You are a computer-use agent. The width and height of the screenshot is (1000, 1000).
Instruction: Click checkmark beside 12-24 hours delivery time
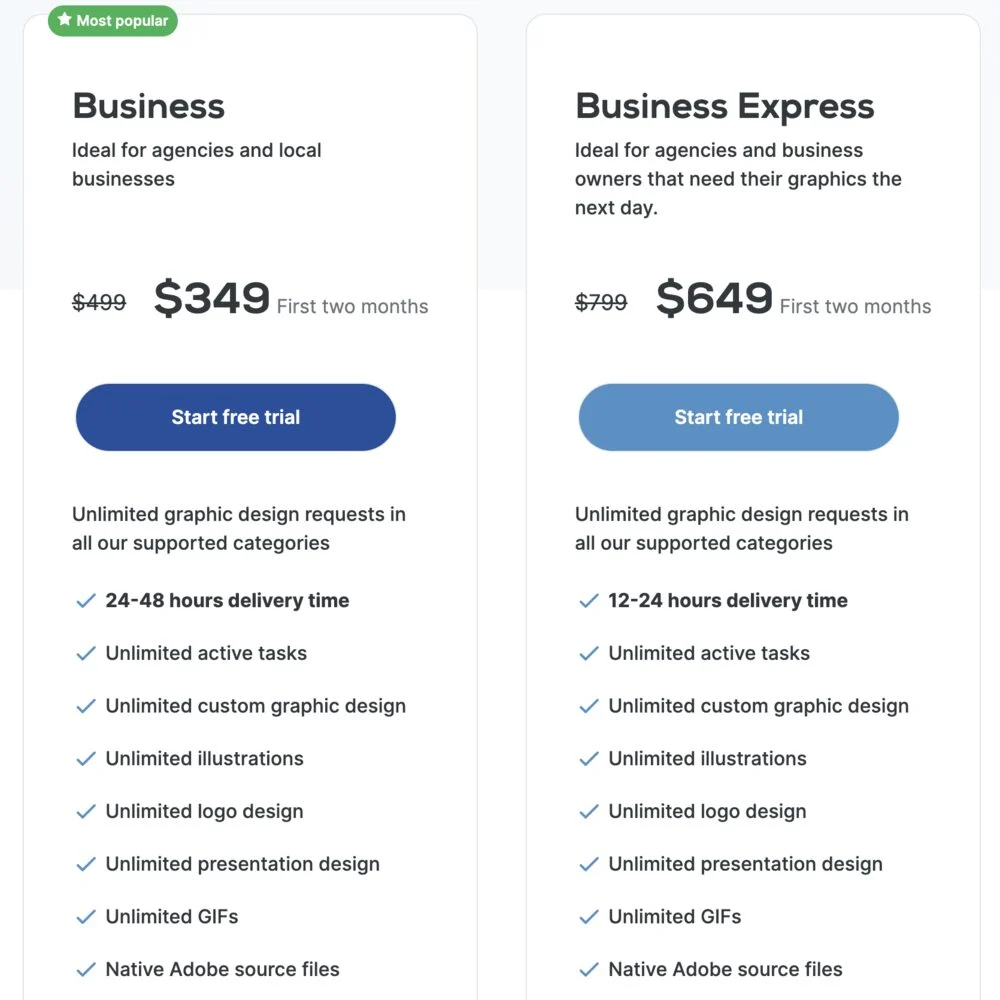coord(589,601)
